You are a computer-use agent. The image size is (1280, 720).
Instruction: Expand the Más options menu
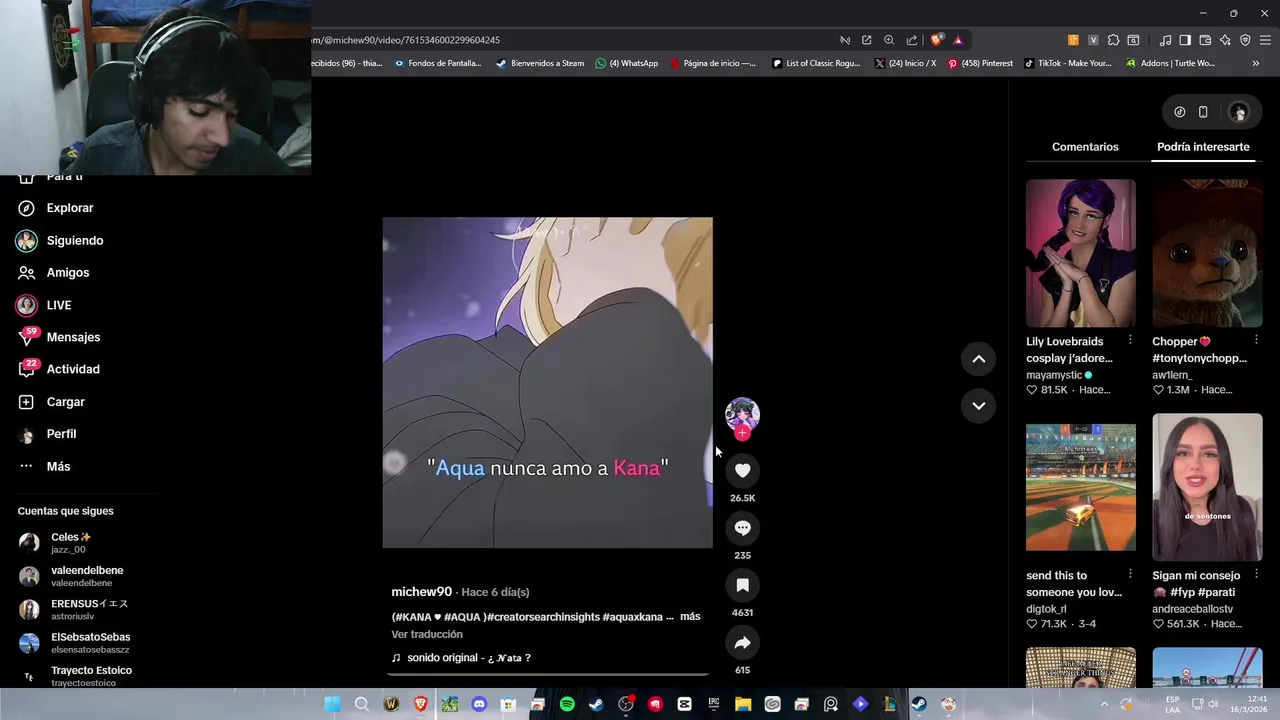[x=44, y=466]
